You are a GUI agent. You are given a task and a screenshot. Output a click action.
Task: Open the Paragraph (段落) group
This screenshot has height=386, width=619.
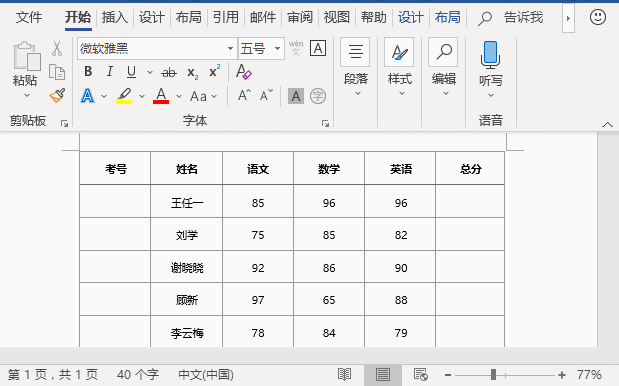coord(356,68)
